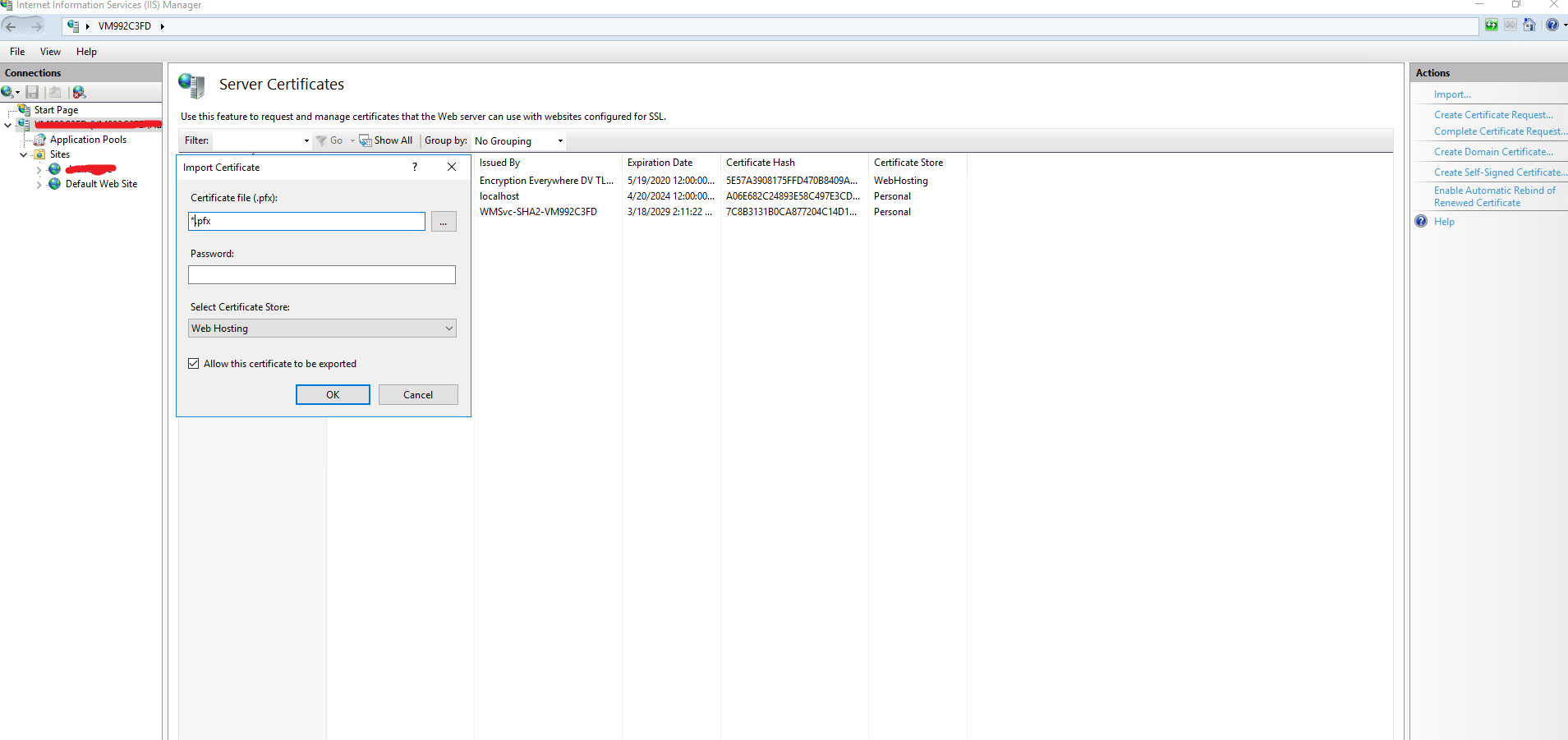
Task: Click the back navigation arrow
Action: click(11, 26)
